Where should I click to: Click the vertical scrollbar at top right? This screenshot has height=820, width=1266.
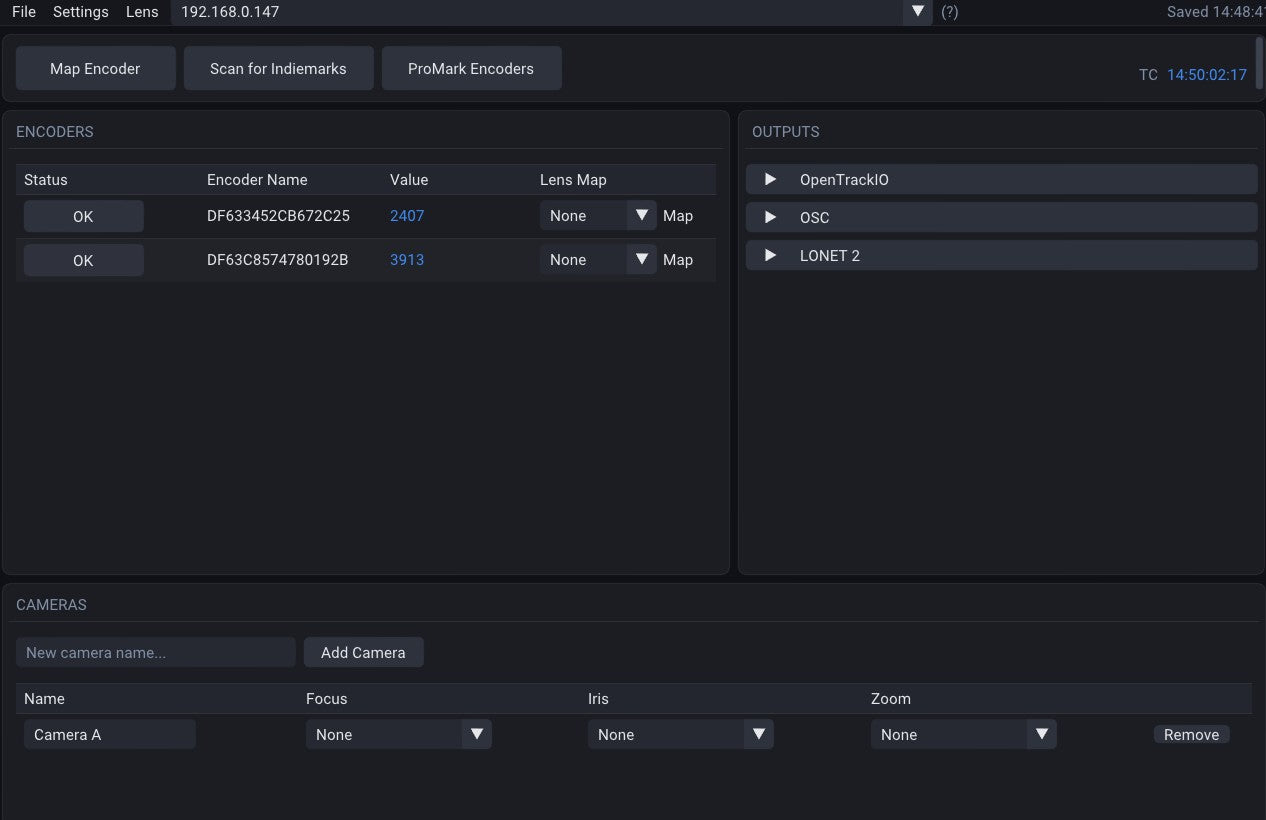click(1259, 65)
